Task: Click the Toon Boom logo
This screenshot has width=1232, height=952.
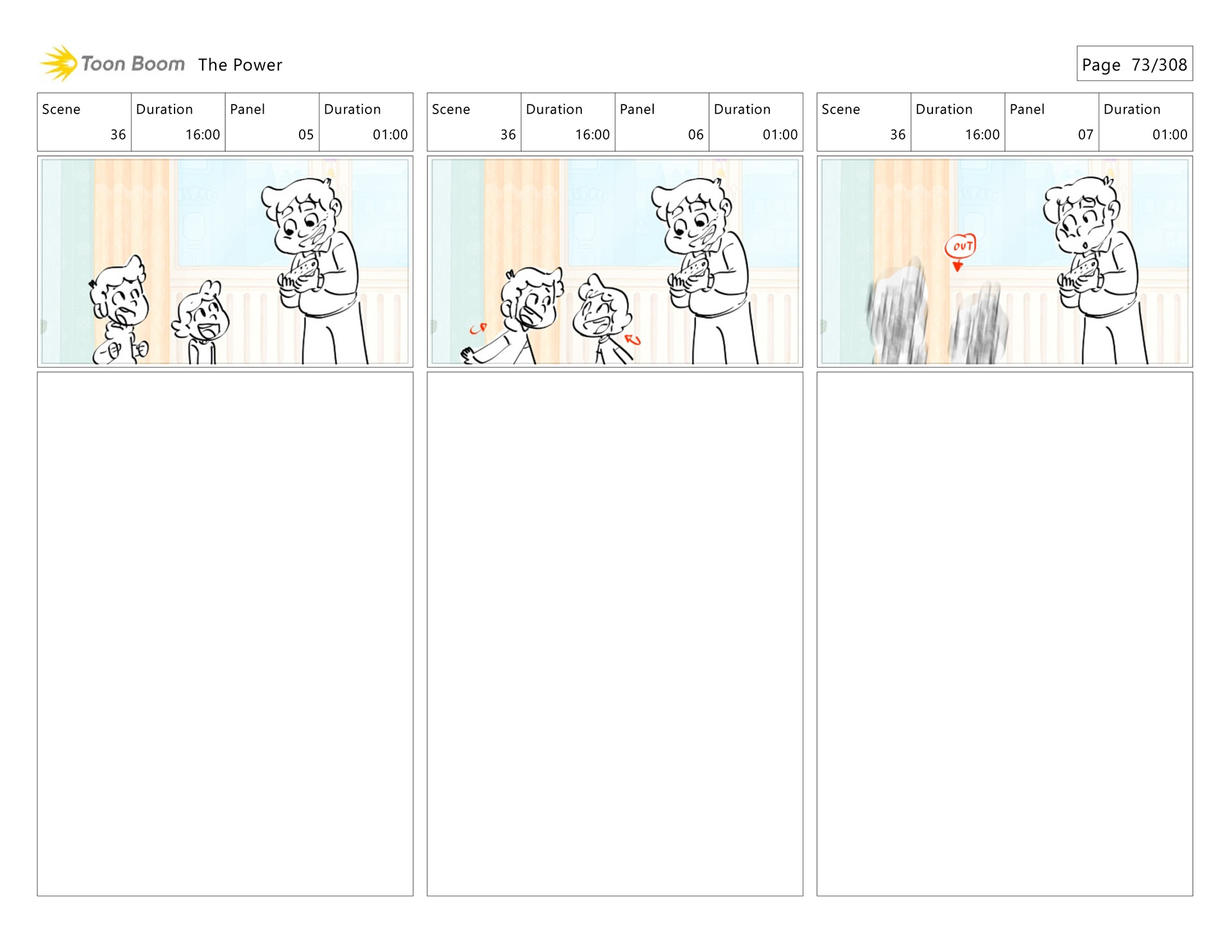Action: [x=112, y=64]
